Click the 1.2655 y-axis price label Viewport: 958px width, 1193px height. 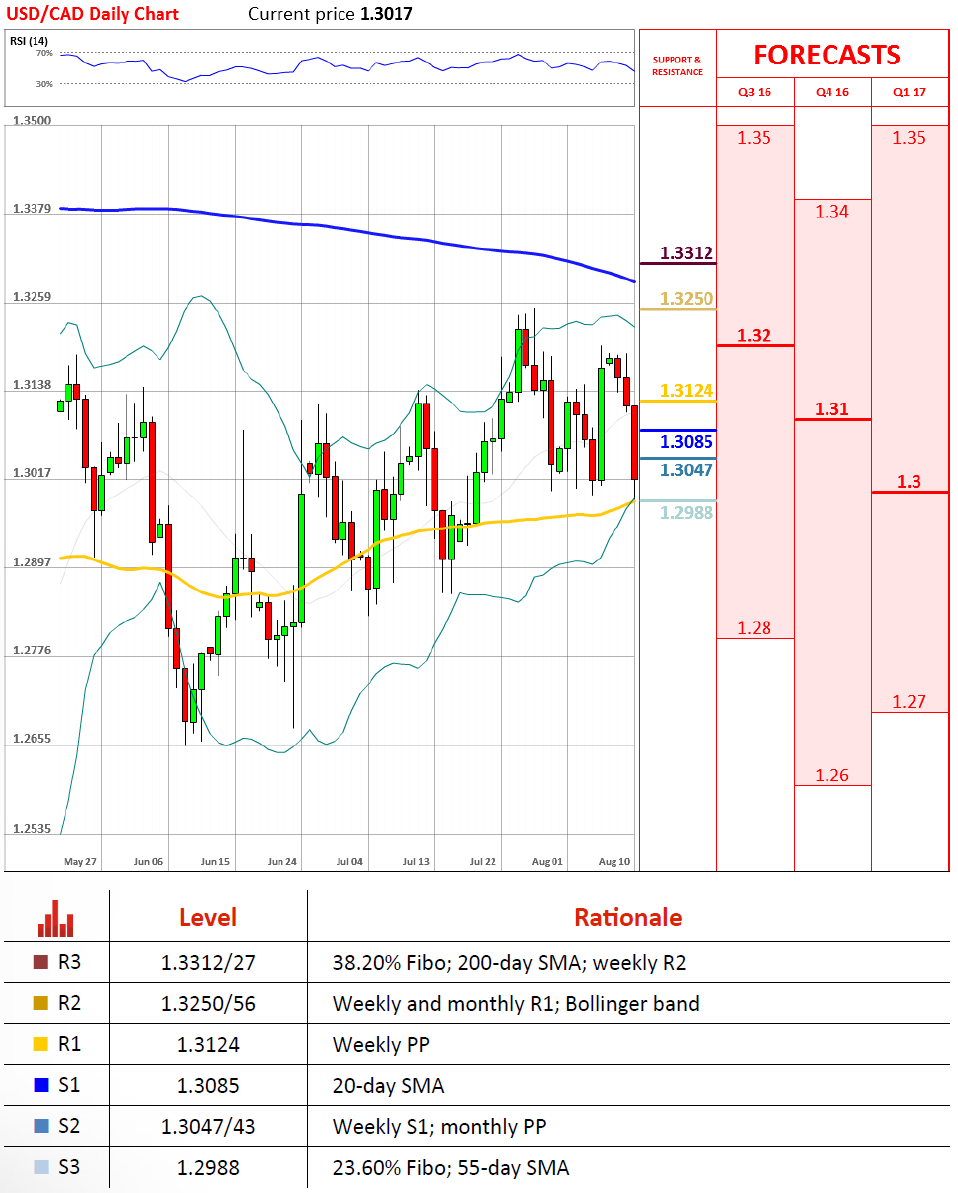pos(32,739)
